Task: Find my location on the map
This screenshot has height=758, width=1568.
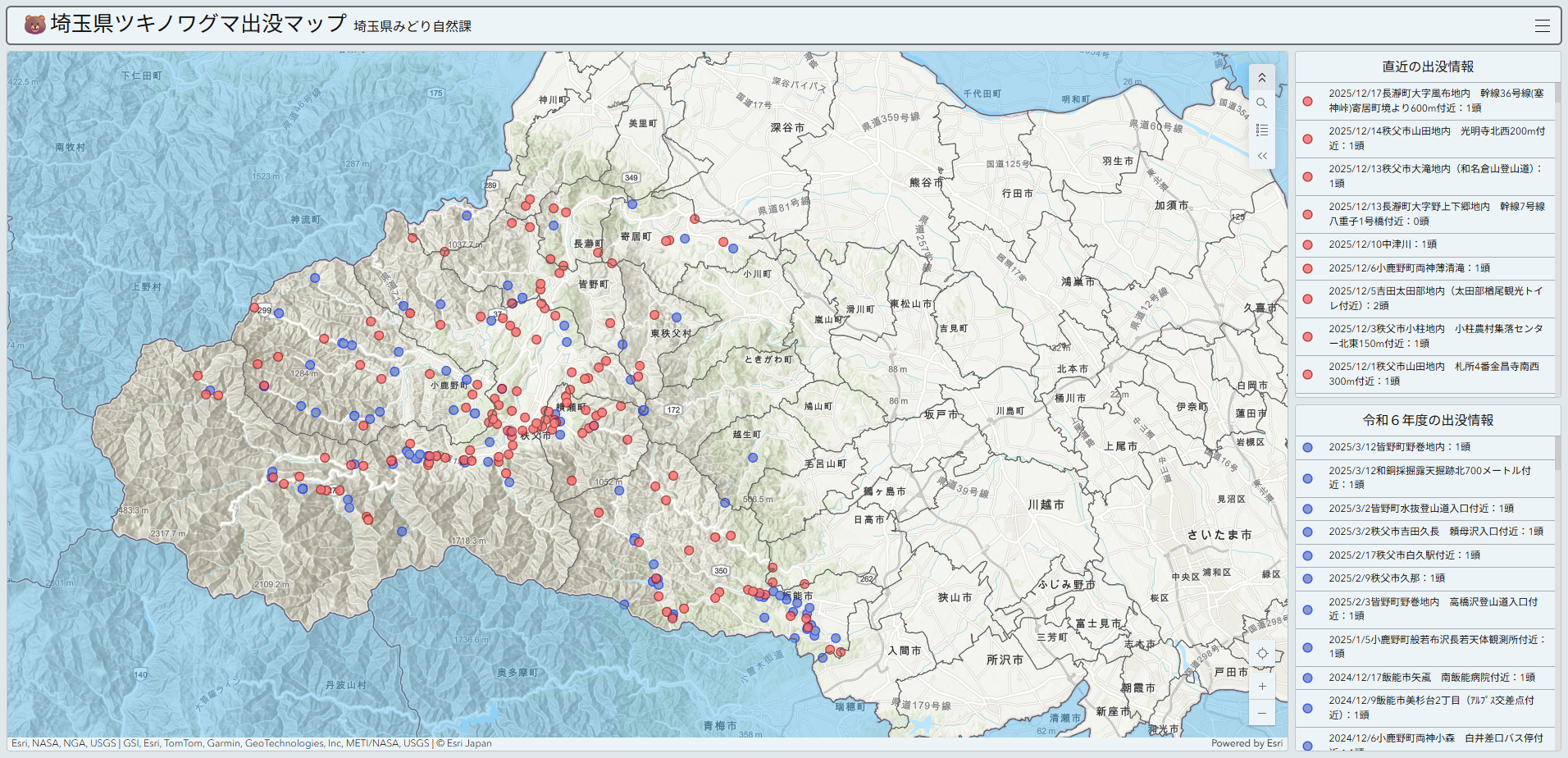Action: [x=1261, y=654]
